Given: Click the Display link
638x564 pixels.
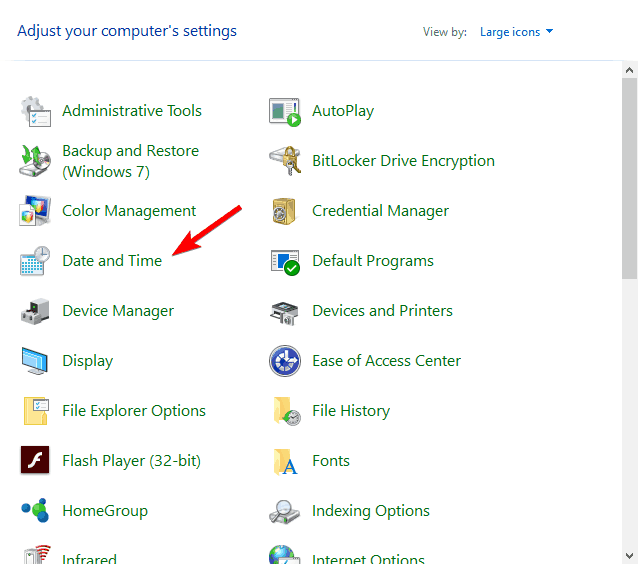Looking at the screenshot, I should (x=88, y=361).
